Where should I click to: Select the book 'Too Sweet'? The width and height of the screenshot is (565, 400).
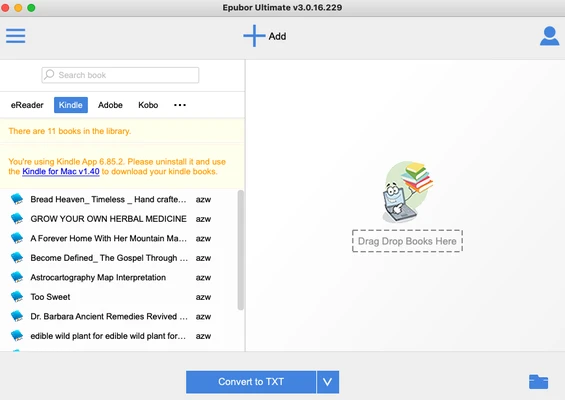coord(50,297)
